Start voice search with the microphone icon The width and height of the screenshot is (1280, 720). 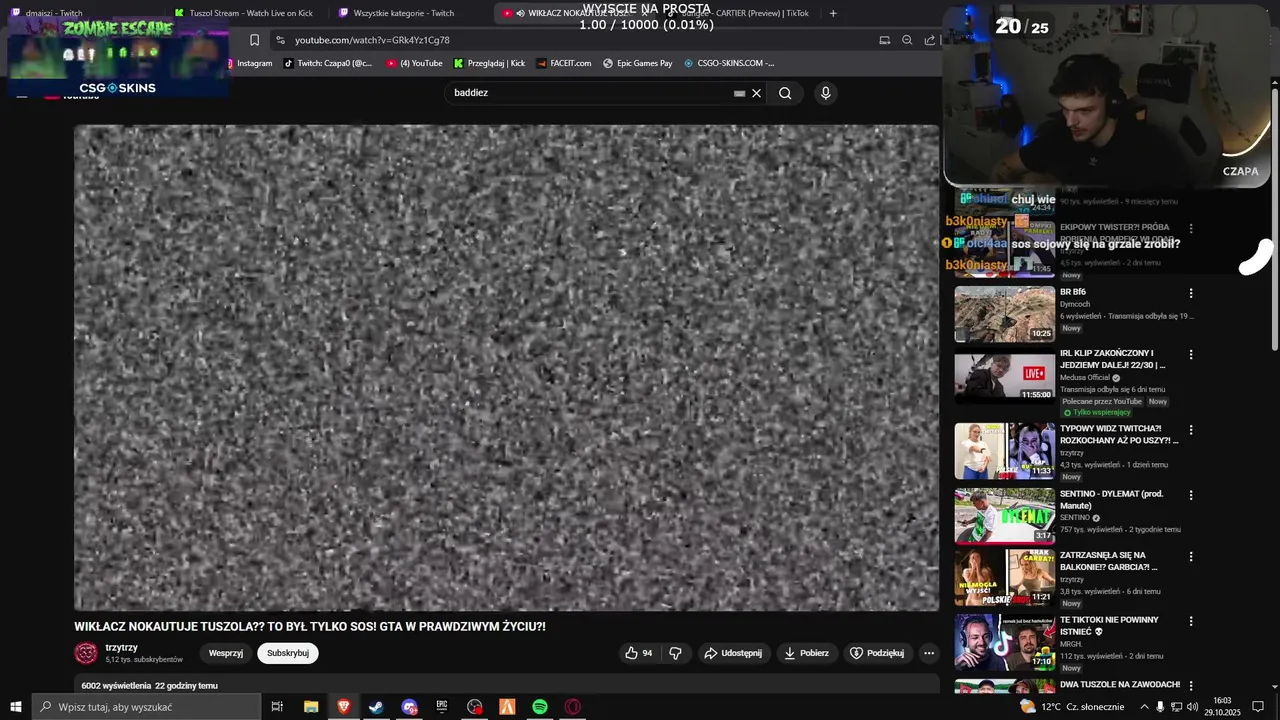825,93
